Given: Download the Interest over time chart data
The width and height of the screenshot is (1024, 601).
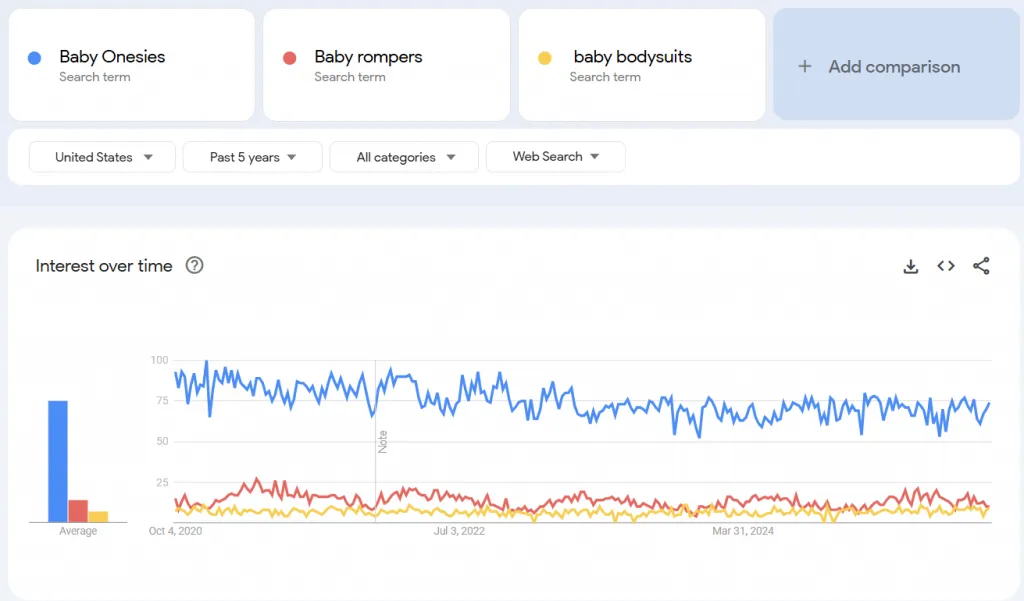Looking at the screenshot, I should coord(910,266).
